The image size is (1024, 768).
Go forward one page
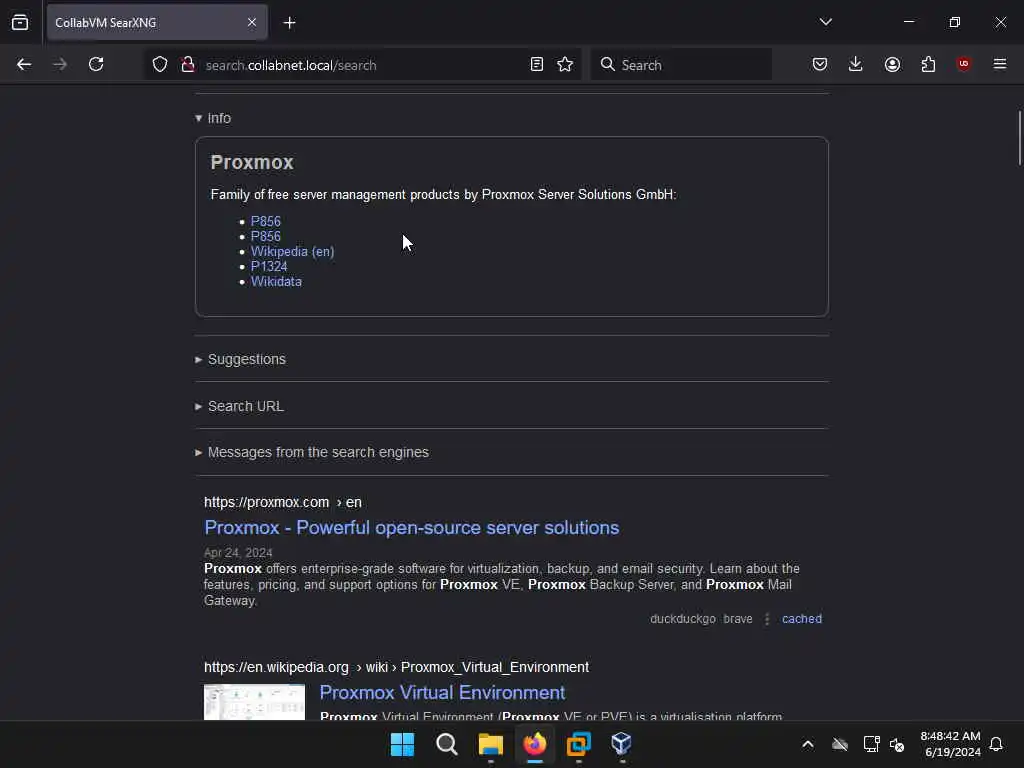(60, 64)
